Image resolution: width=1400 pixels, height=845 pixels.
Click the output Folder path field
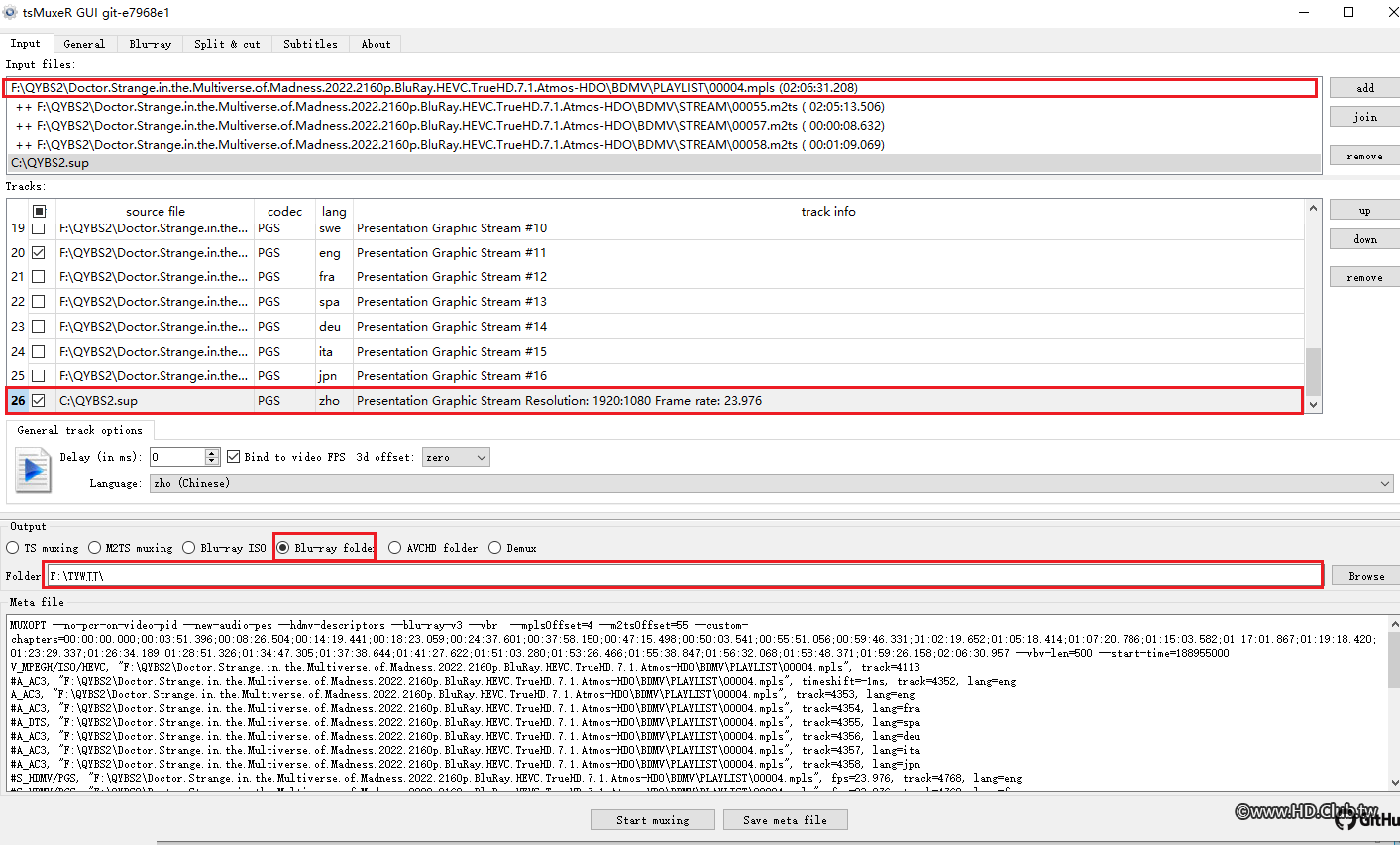(x=684, y=576)
